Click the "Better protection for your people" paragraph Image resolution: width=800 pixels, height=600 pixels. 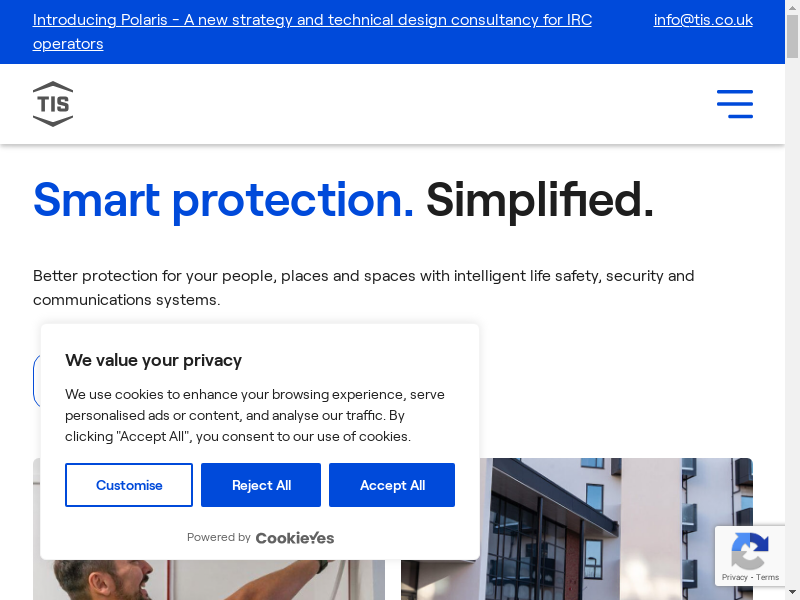pos(363,287)
